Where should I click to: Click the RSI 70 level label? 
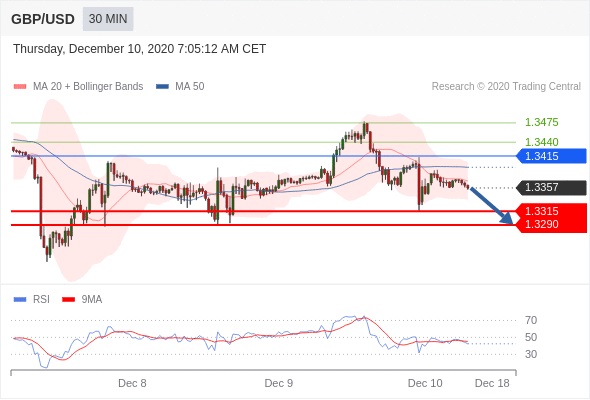[531, 320]
